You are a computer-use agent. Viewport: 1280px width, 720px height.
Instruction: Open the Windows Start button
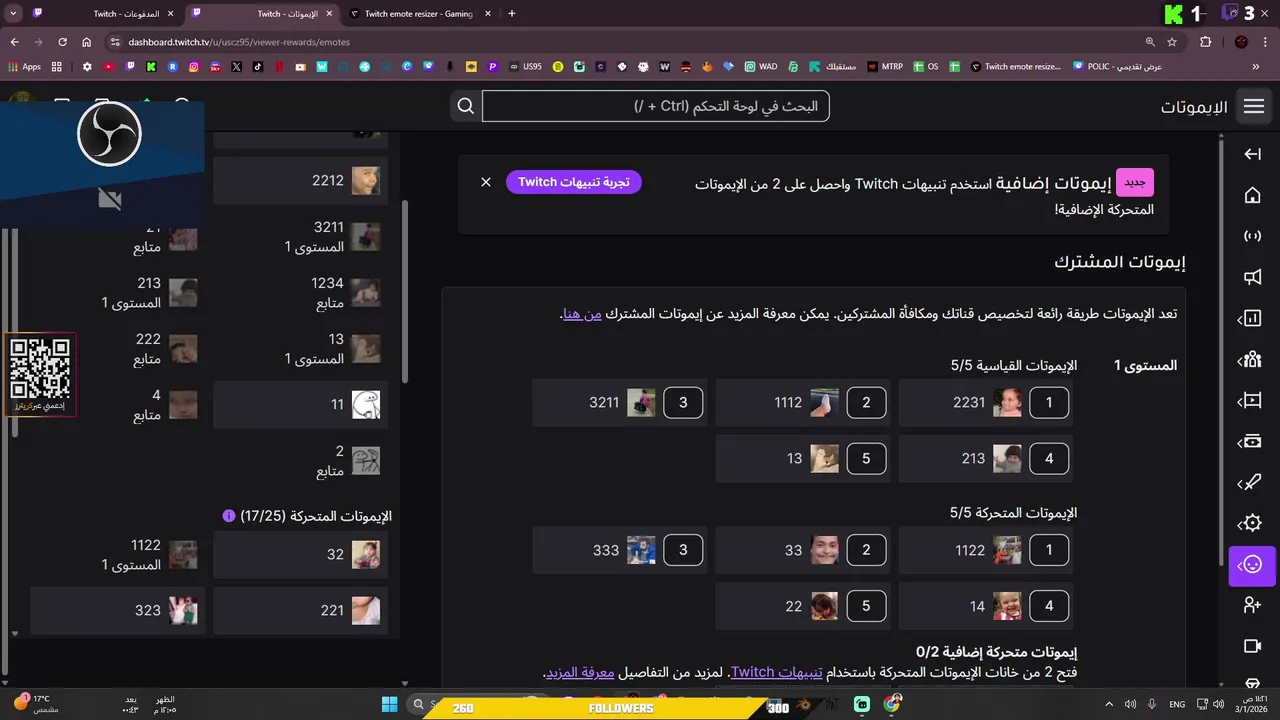point(390,705)
